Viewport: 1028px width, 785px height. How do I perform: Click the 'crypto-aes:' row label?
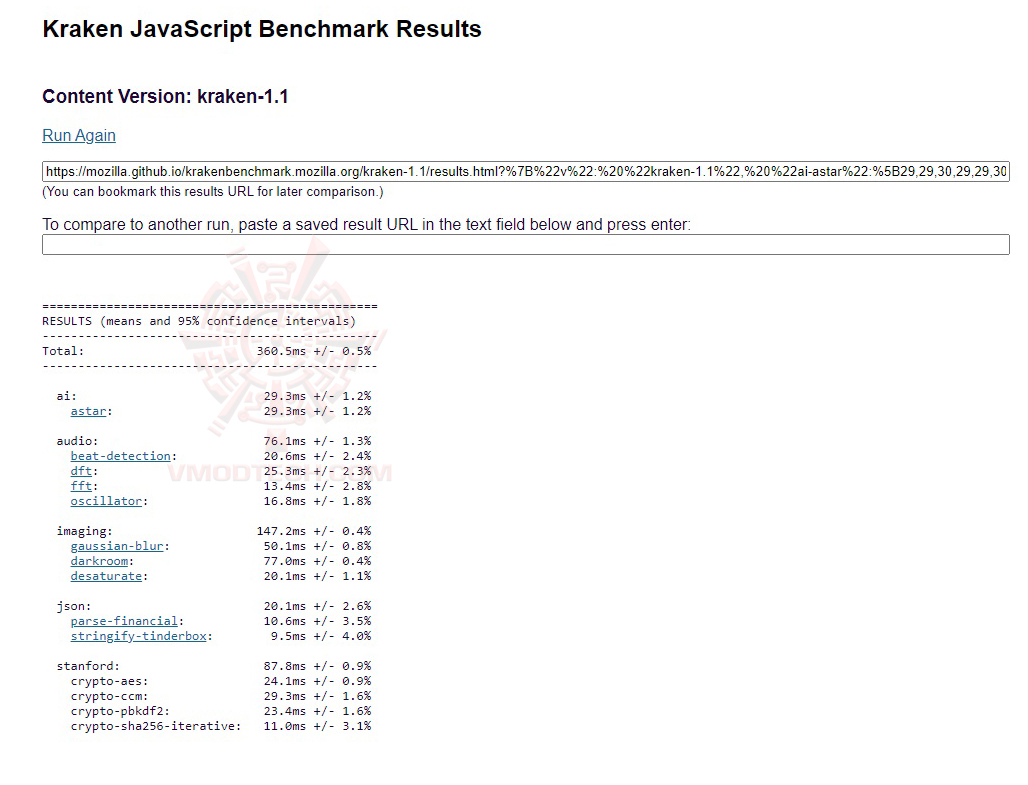pos(109,681)
